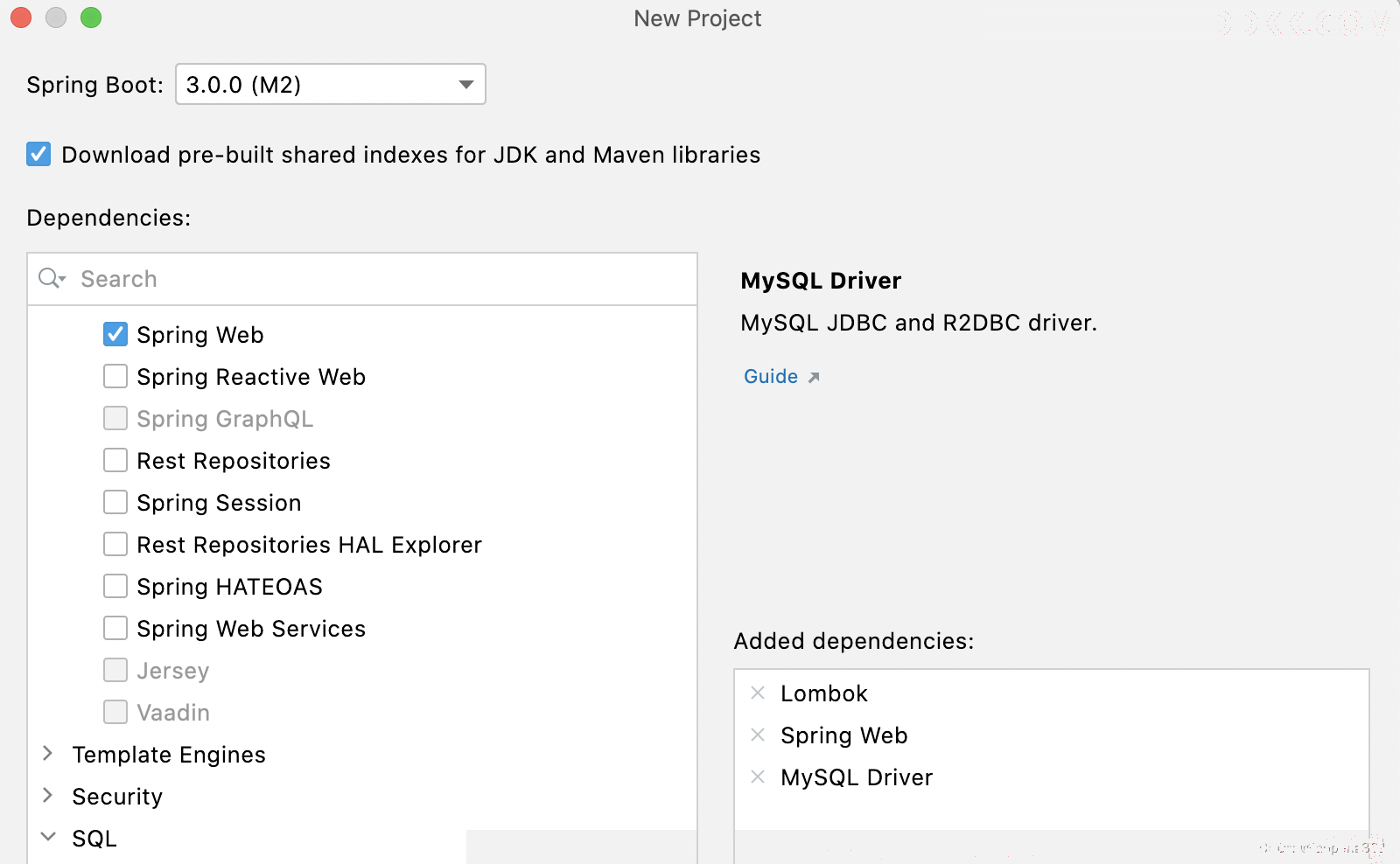Expand the Security category
Screen dimensions: 1400x864
48,795
